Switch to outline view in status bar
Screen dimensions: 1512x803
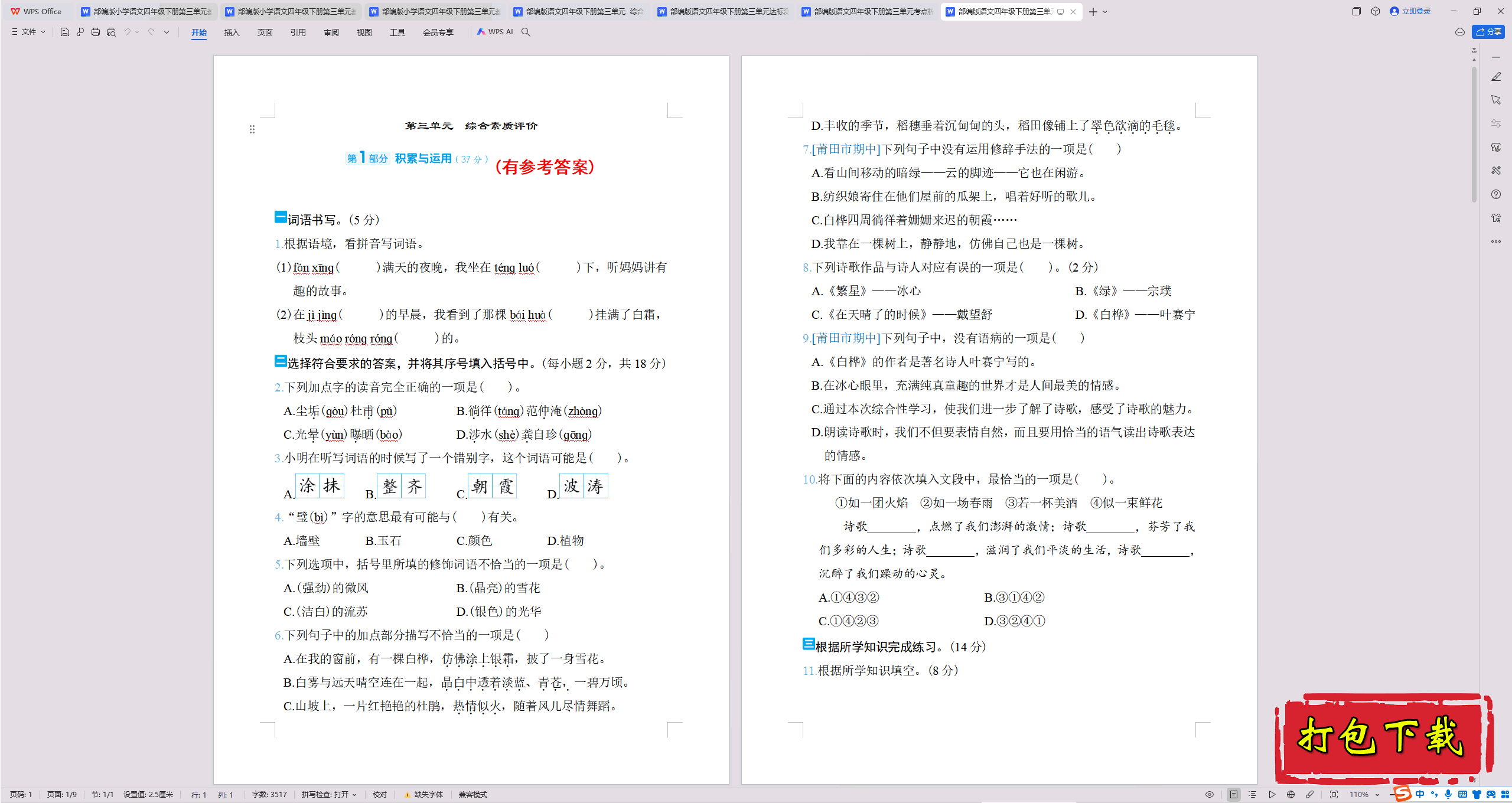1252,795
